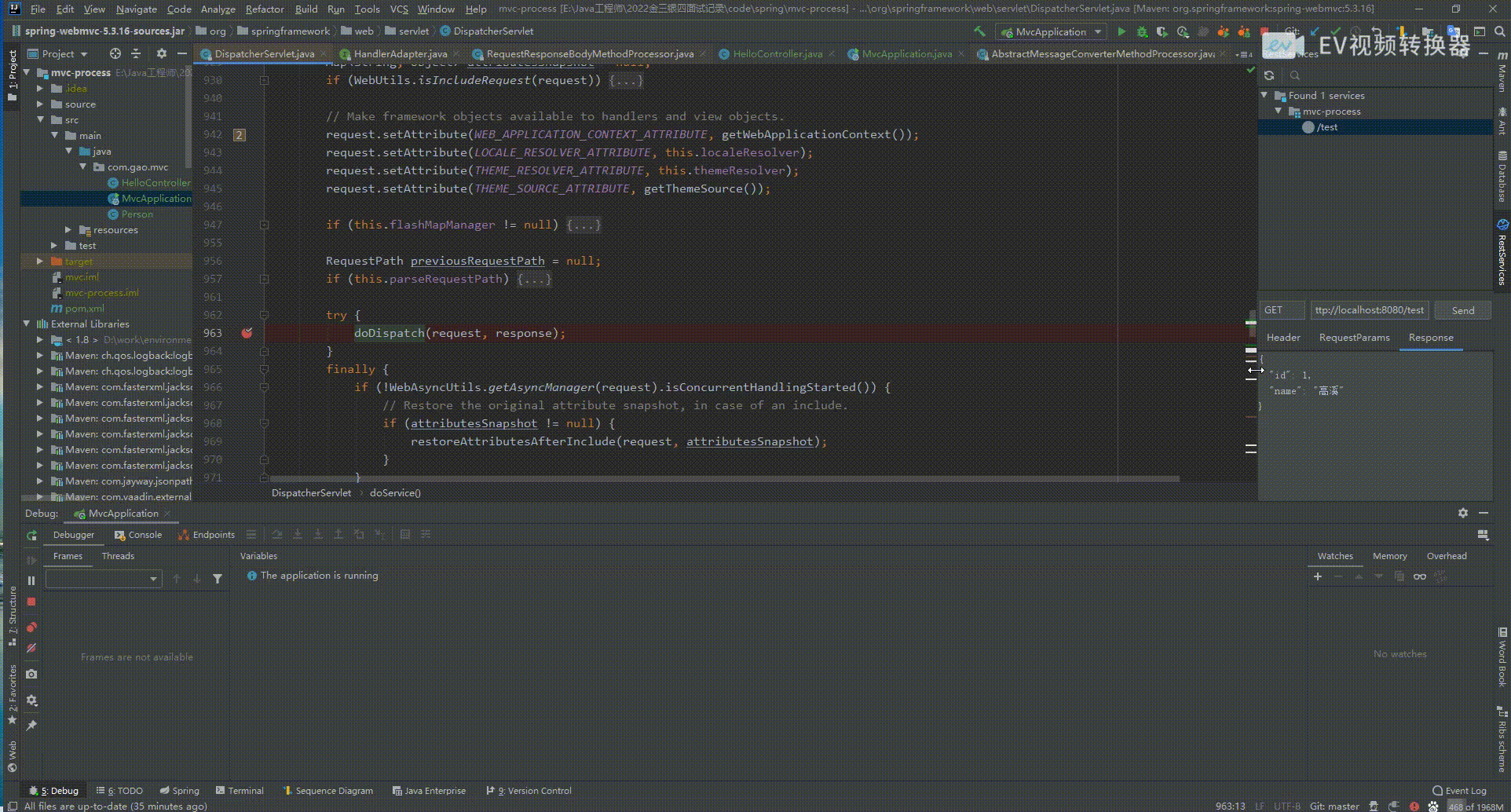Open the Maven side tool window

pos(1502,73)
